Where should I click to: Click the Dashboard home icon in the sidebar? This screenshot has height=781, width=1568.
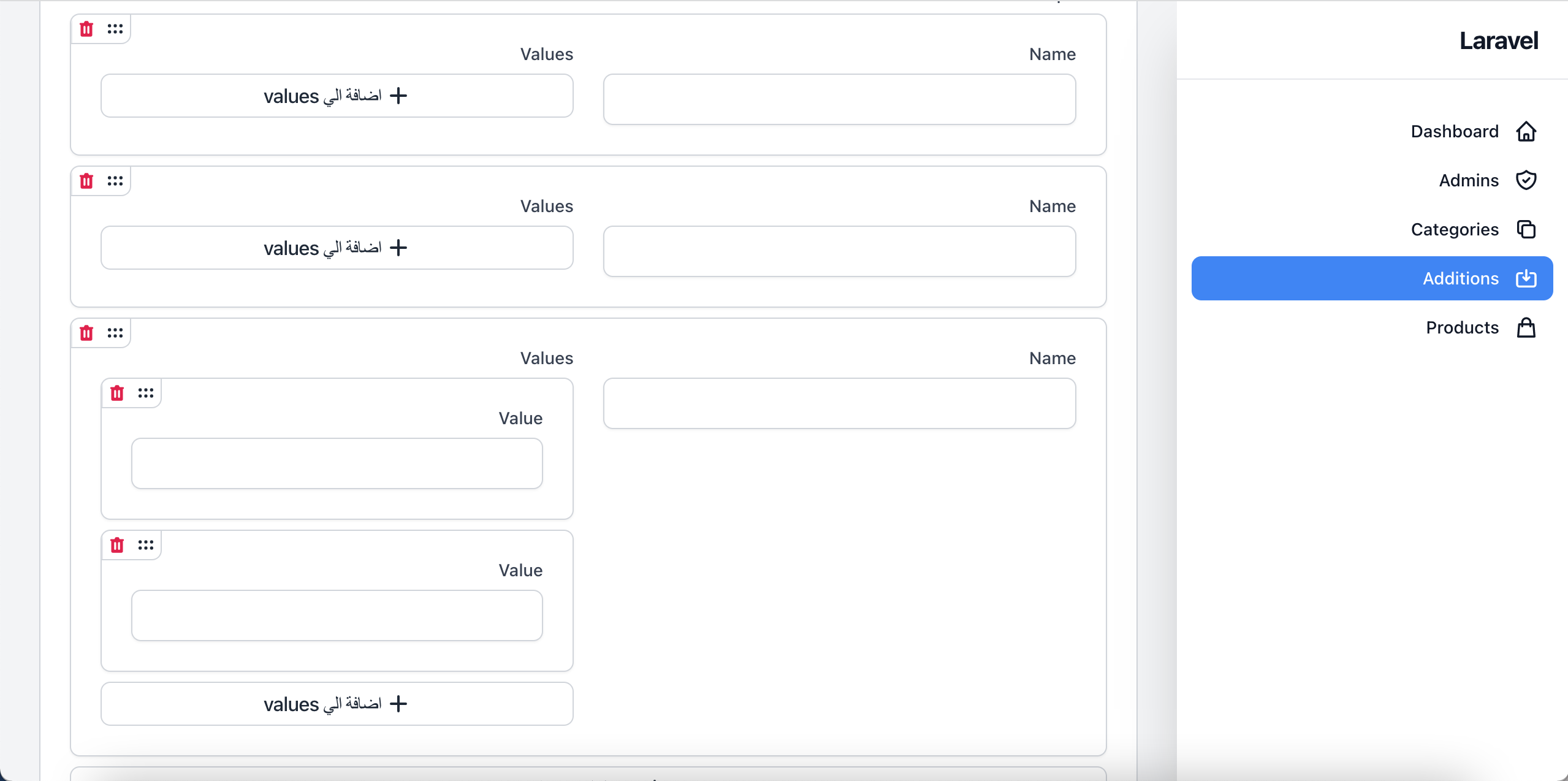point(1526,131)
